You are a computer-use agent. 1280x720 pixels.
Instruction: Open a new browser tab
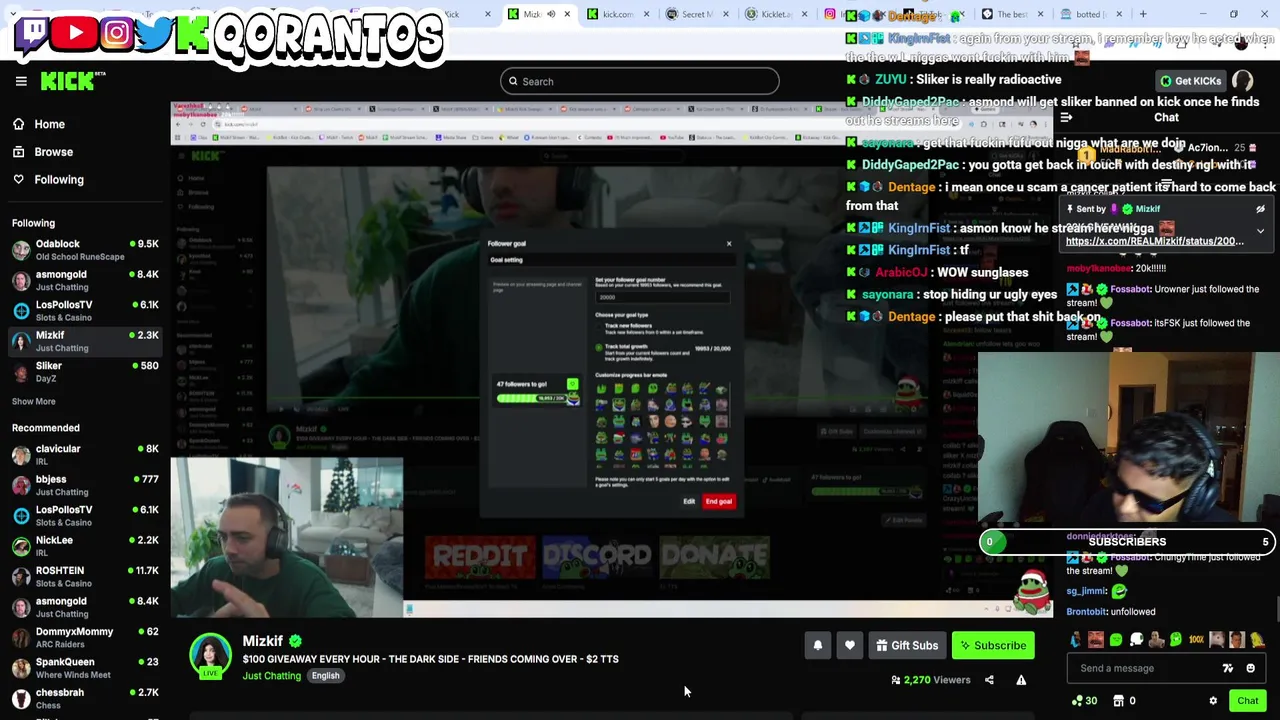tap(1143, 14)
